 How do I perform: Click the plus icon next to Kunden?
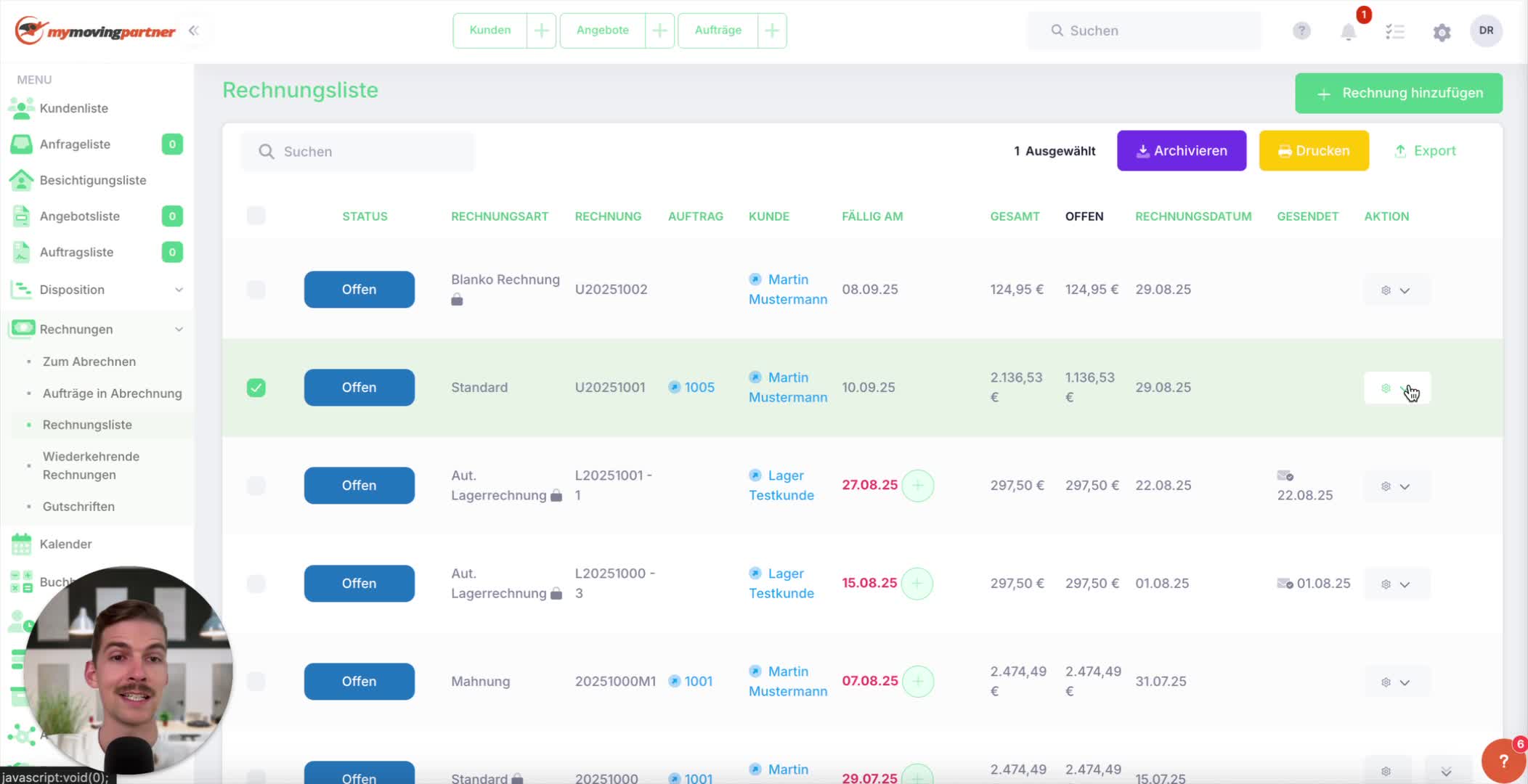click(541, 30)
